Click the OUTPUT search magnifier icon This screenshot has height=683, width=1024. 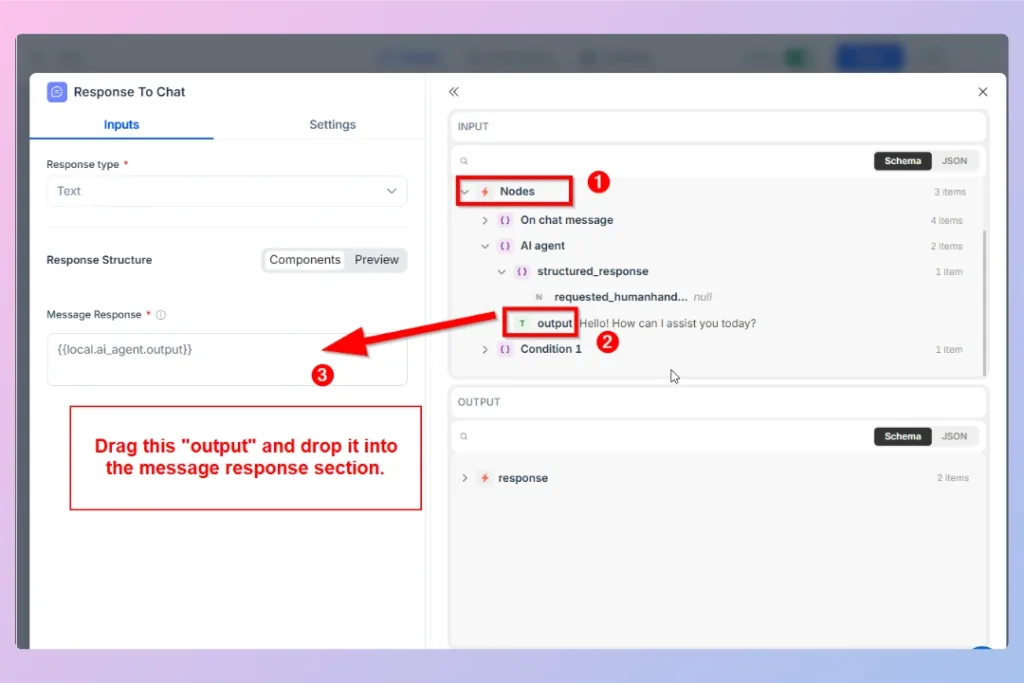[464, 436]
